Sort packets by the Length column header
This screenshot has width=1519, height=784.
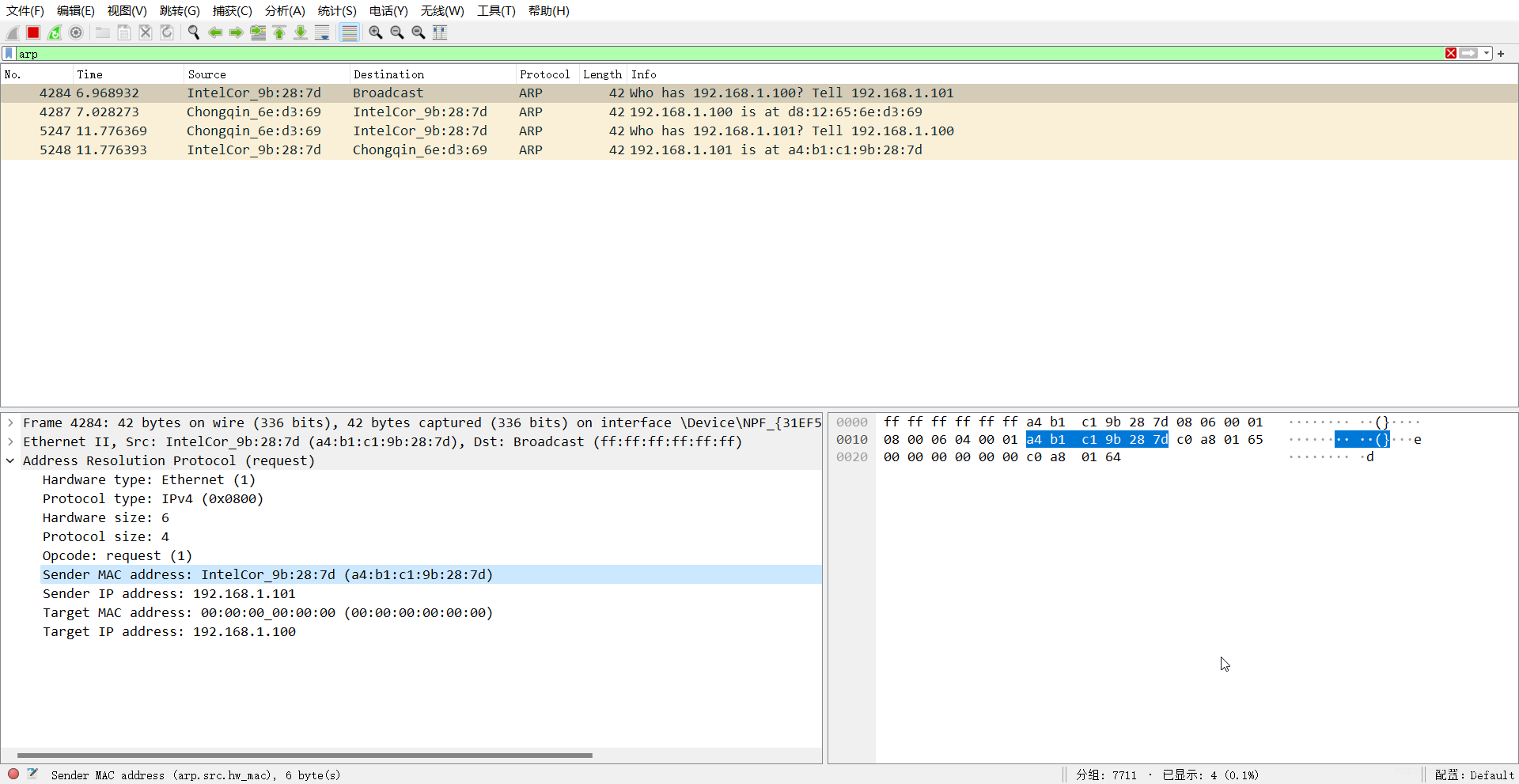pyautogui.click(x=603, y=74)
